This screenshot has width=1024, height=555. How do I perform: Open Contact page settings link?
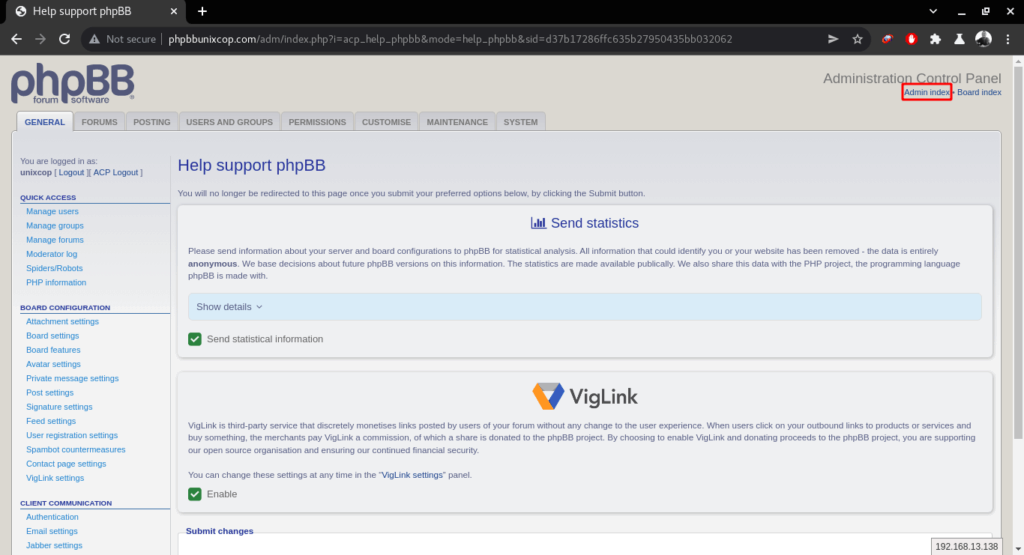click(x=66, y=464)
